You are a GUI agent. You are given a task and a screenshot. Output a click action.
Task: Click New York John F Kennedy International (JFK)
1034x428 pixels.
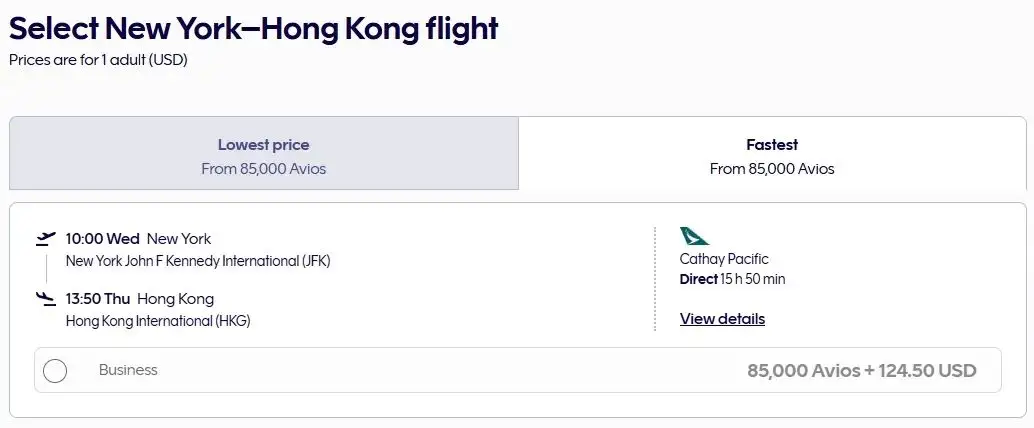(198, 261)
